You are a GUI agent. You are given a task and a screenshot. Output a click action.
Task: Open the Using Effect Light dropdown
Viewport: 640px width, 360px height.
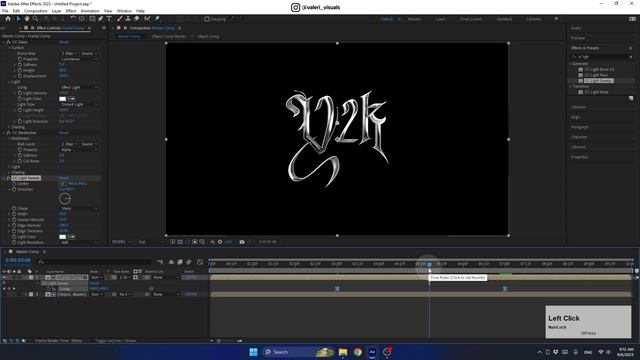coord(79,87)
